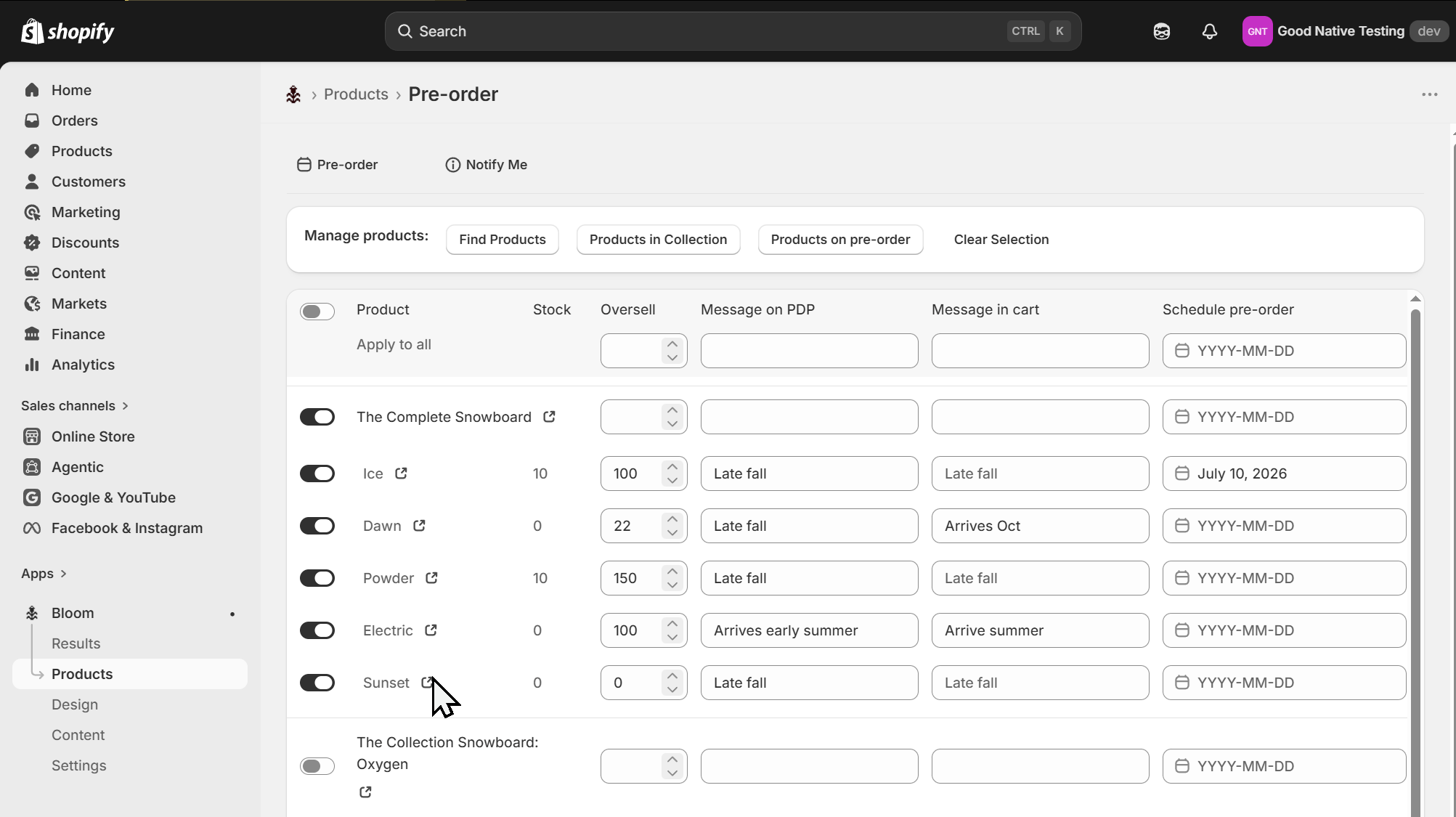Decrease oversell value for Dawn
This screenshot has height=817, width=1456.
[x=672, y=532]
